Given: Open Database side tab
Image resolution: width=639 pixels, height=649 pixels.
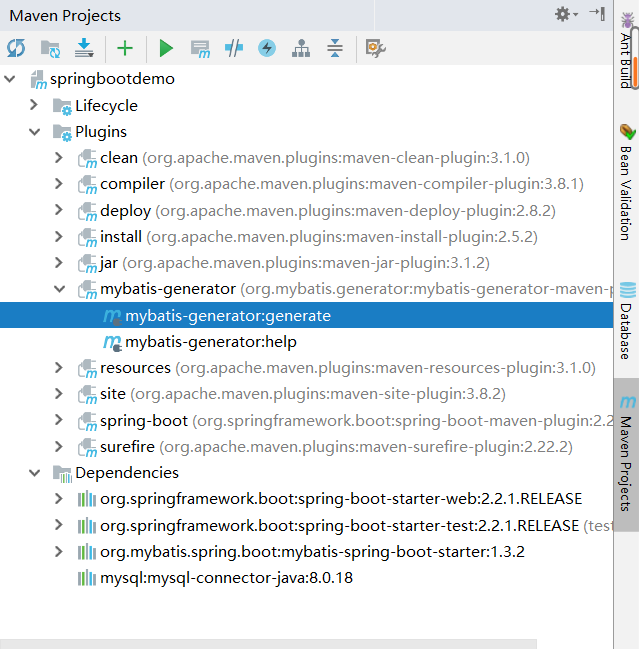Looking at the screenshot, I should tap(627, 321).
